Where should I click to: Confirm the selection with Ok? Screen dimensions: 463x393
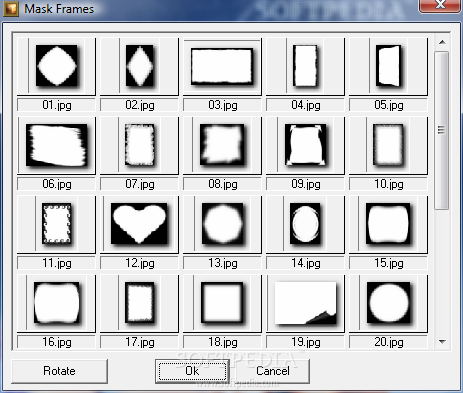coord(192,371)
